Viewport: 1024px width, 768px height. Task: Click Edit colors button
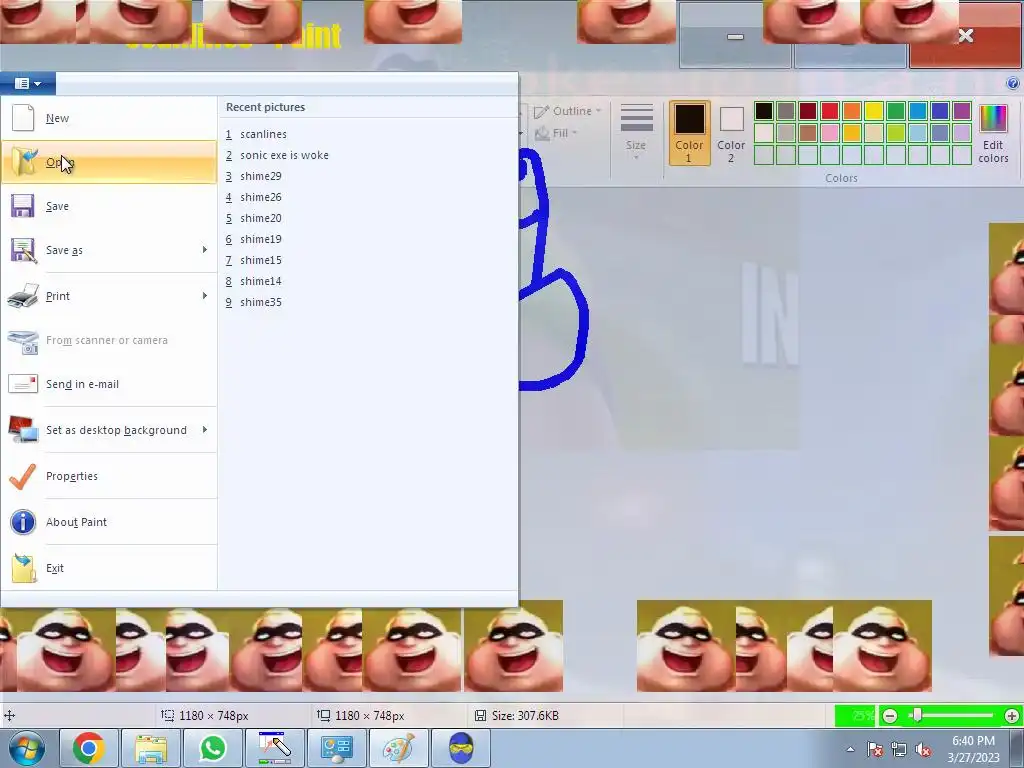click(x=993, y=133)
